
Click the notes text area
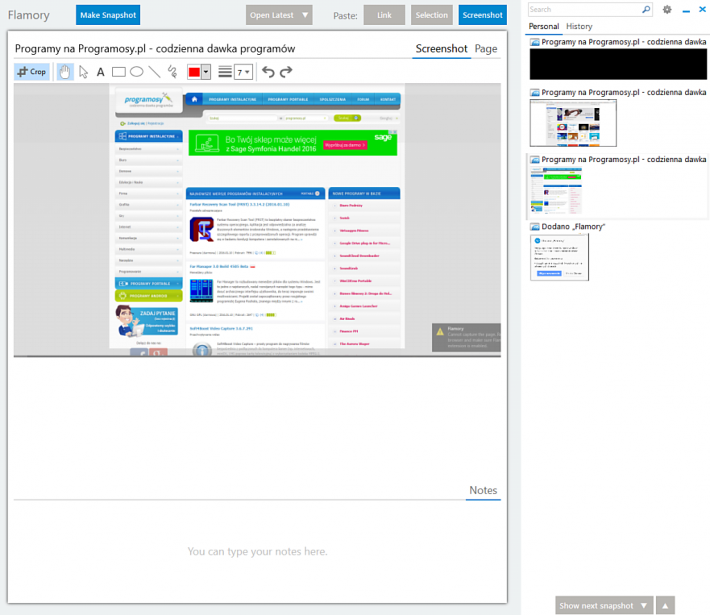point(257,551)
